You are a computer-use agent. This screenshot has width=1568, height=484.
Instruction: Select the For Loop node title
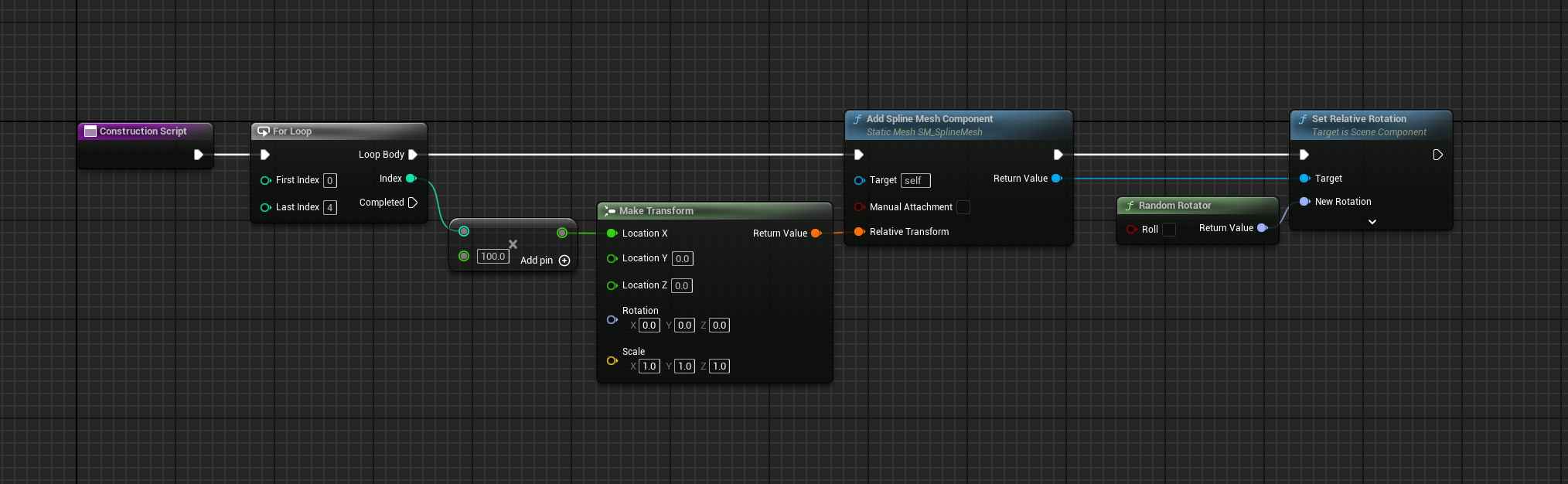tap(292, 131)
